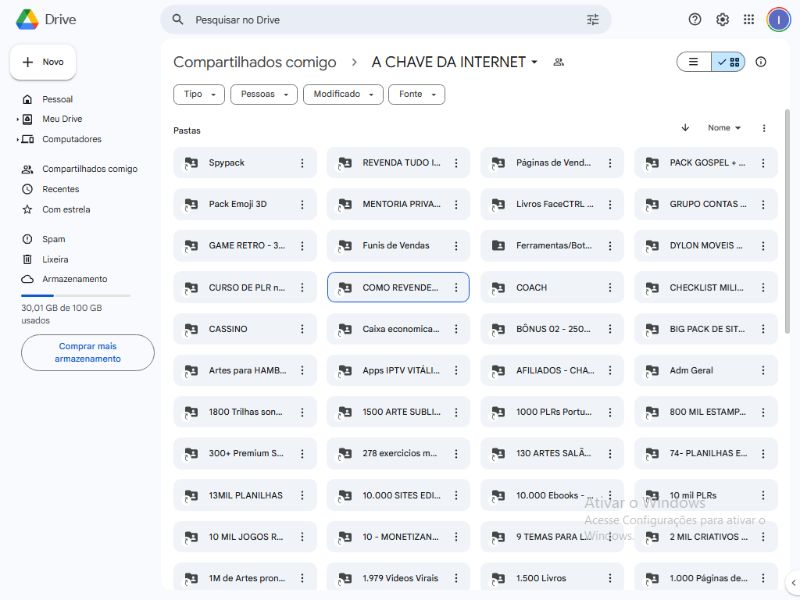Viewport: 800px width, 600px height.
Task: Switch to grid layout view
Action: click(729, 62)
